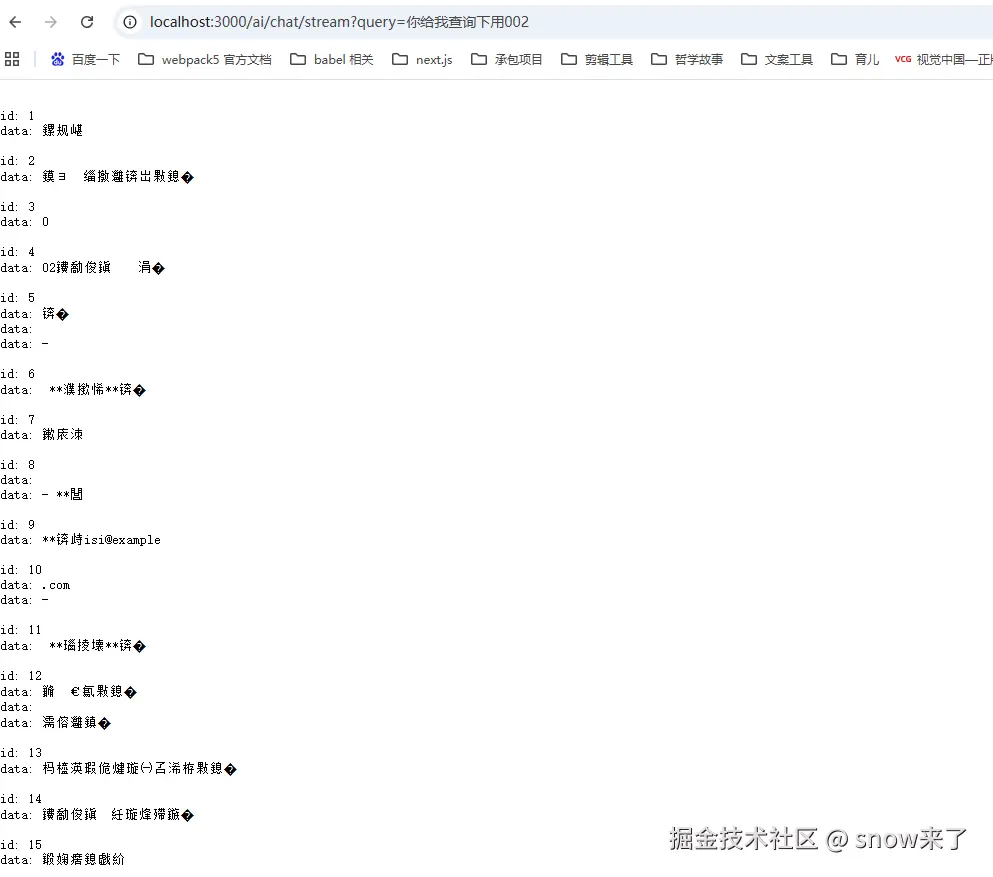993x877 pixels.
Task: Click the 'id: 6' line
Action: (x=18, y=374)
